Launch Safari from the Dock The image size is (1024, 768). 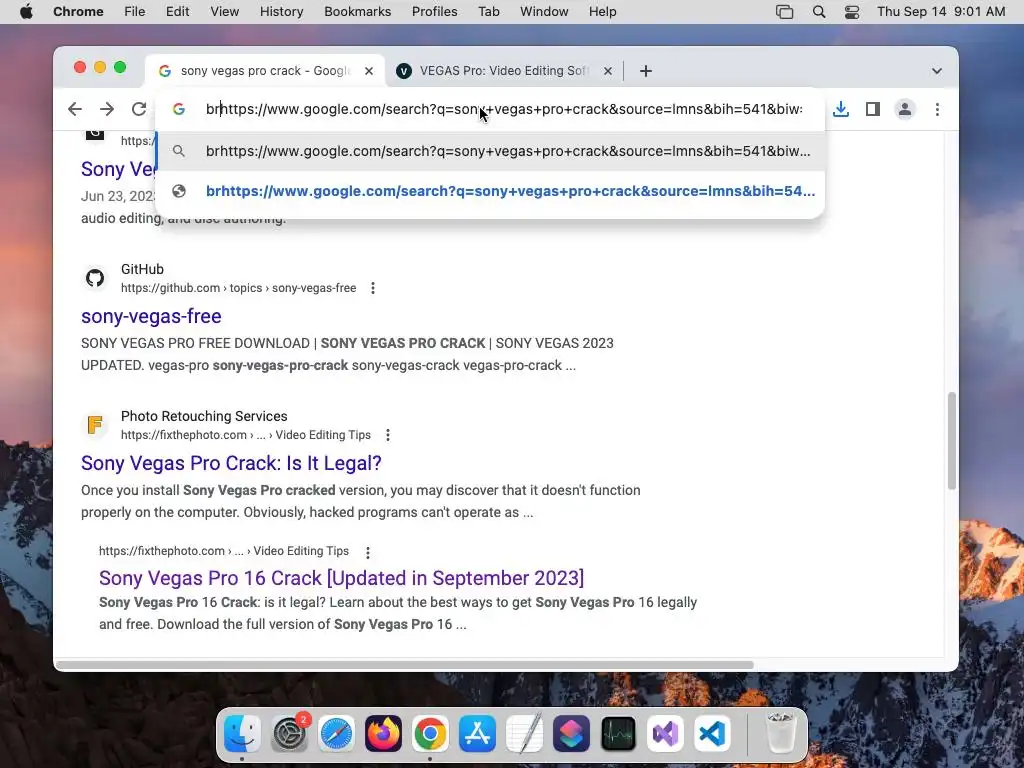click(336, 733)
